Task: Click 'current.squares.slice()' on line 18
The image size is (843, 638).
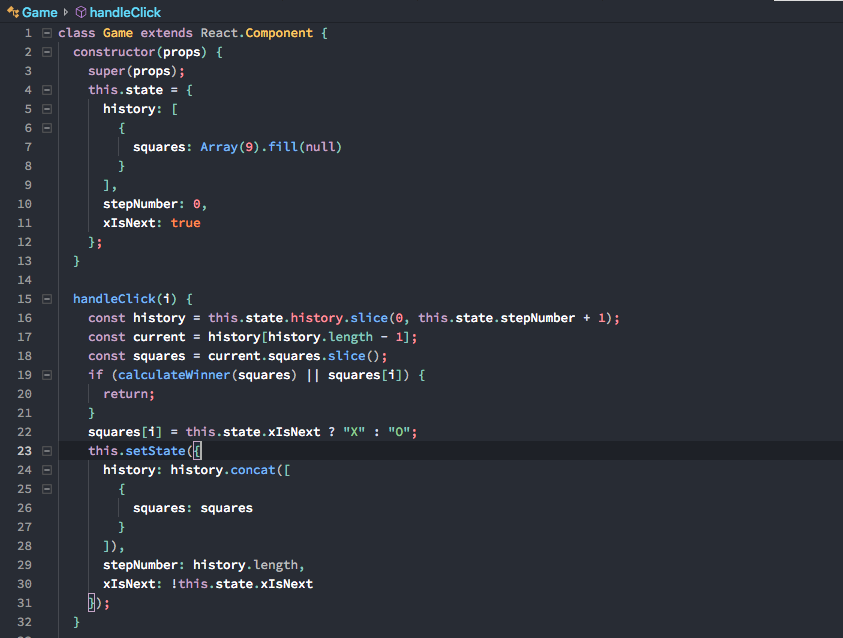Action: (x=294, y=356)
